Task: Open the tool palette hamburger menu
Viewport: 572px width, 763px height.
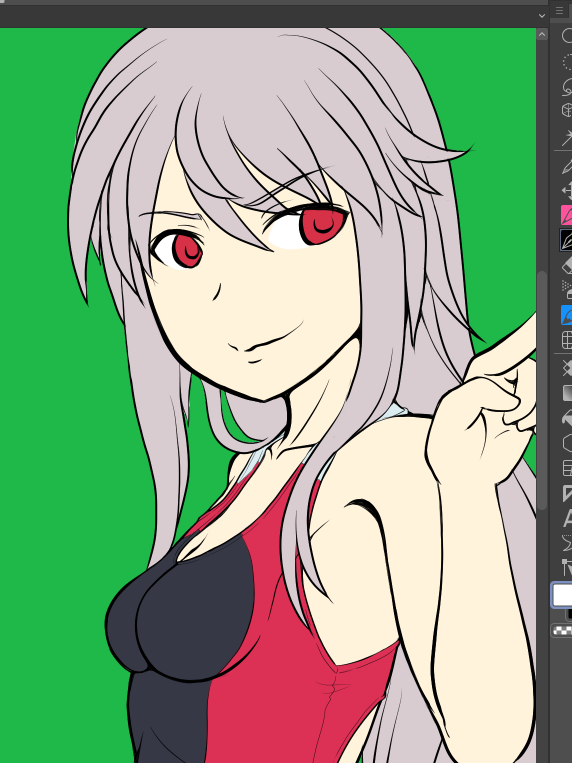Action: click(x=559, y=11)
